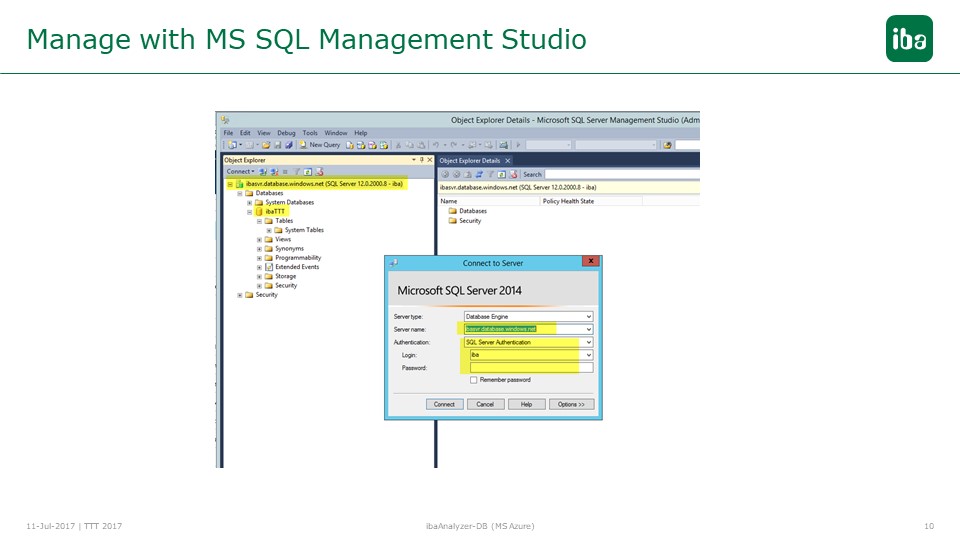
Task: Expand the System Tables node
Action: tap(269, 230)
